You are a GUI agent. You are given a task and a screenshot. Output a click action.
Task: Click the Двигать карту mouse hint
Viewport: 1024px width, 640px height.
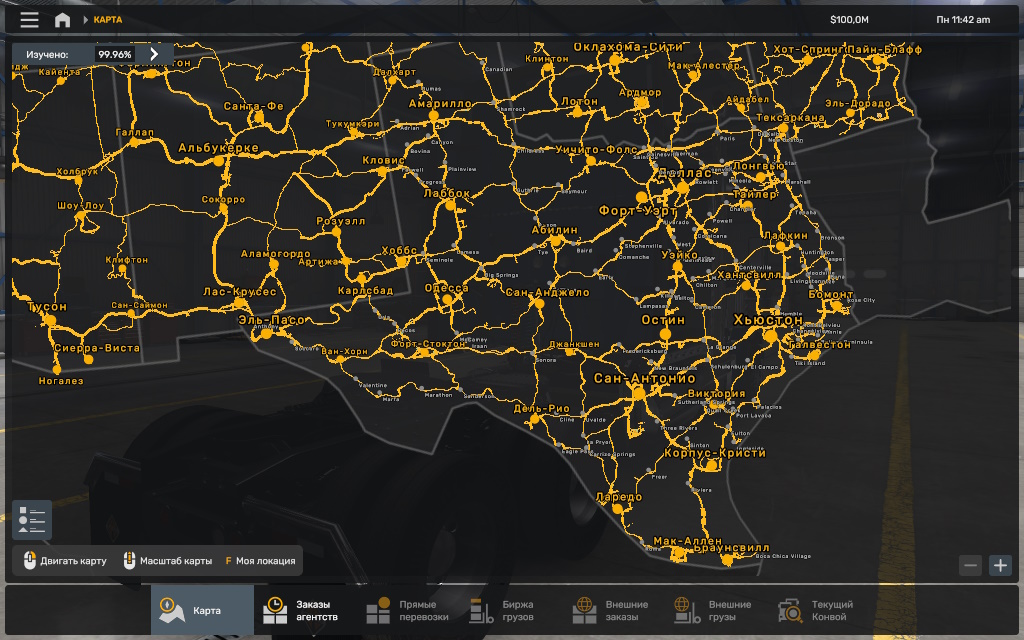65,561
